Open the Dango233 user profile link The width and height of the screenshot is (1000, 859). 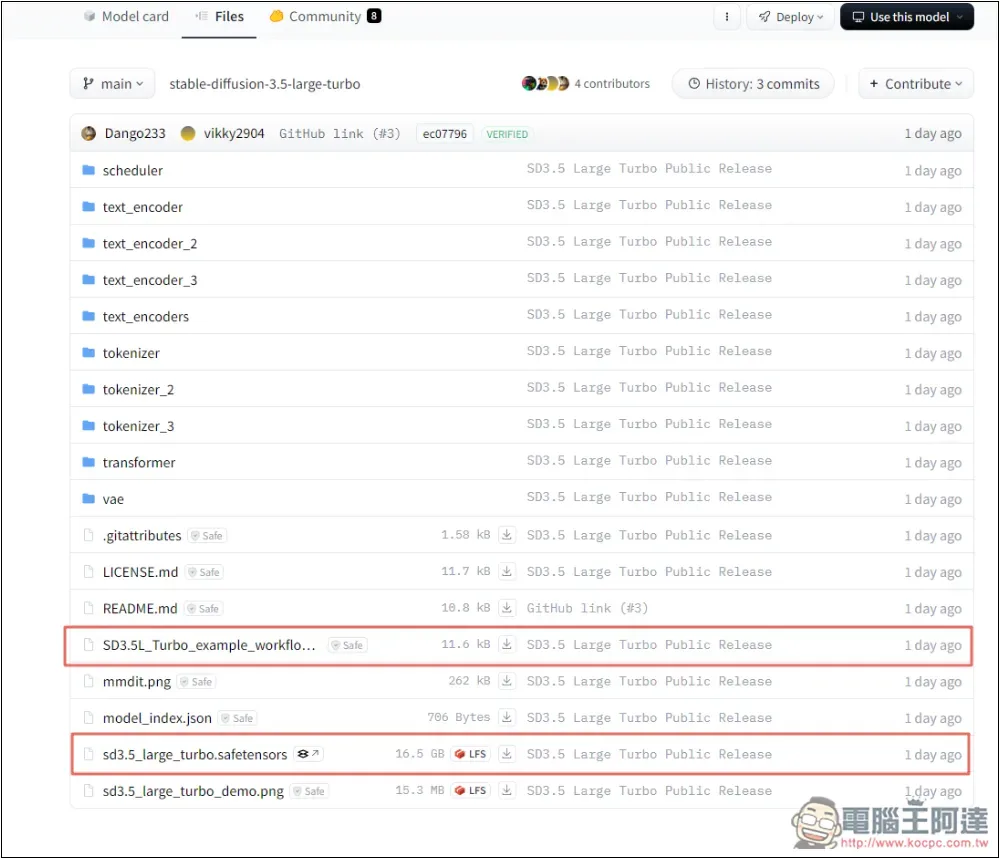pyautogui.click(x=135, y=133)
